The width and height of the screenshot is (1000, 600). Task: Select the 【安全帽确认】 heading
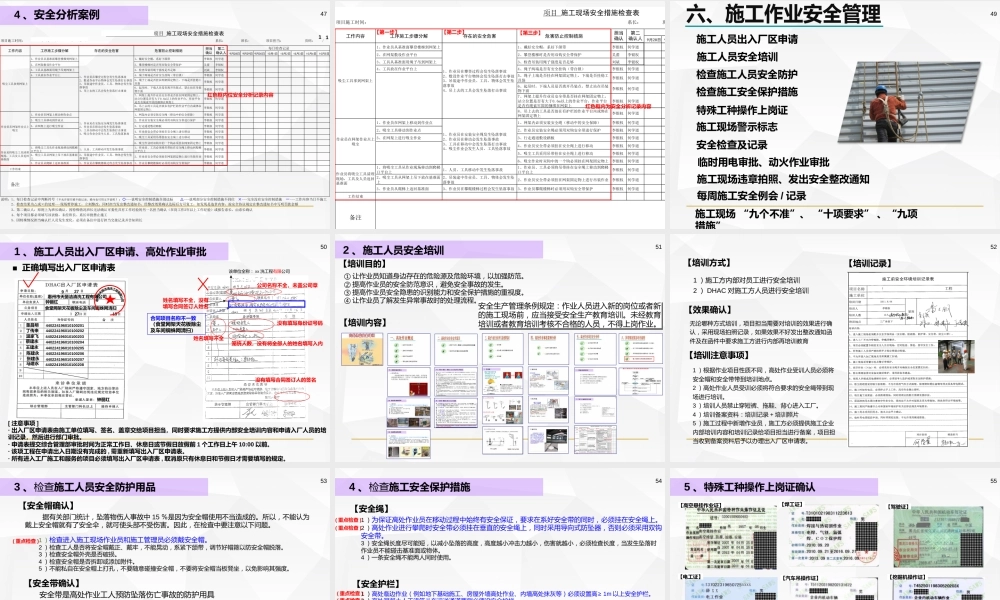(48, 506)
